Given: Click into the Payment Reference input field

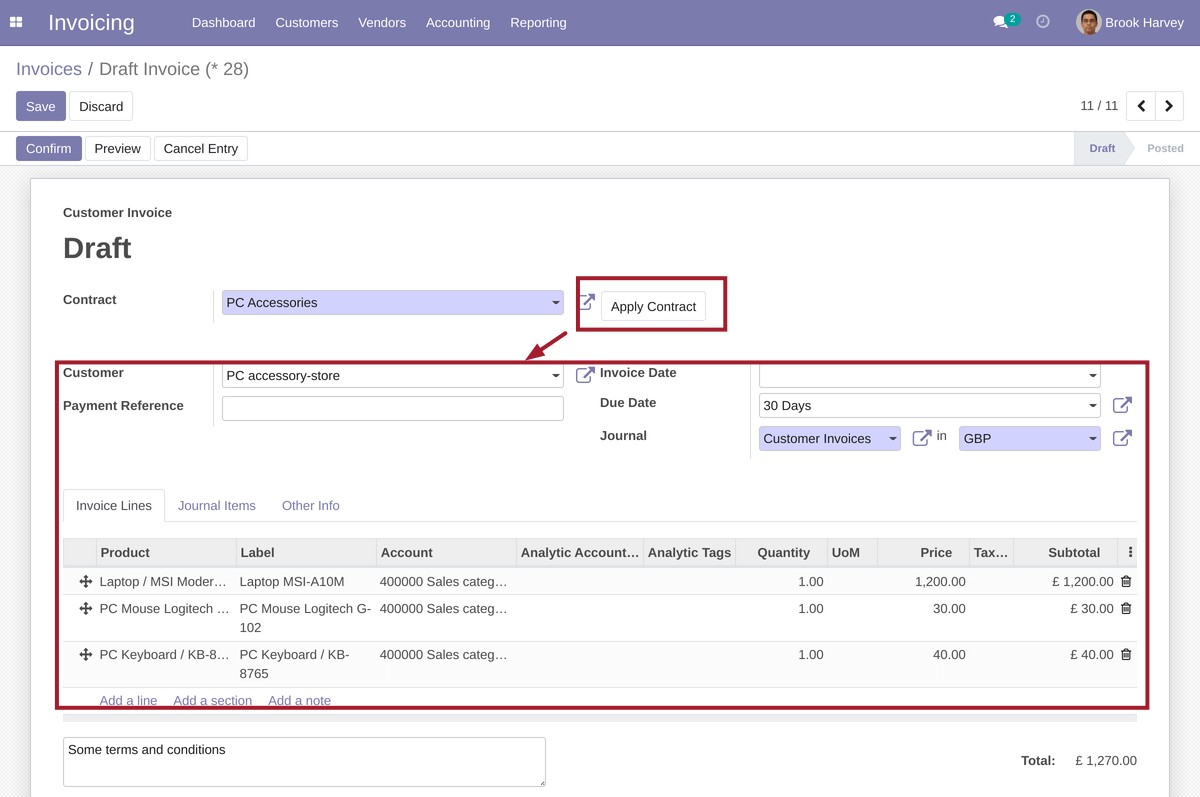Looking at the screenshot, I should click(x=392, y=408).
